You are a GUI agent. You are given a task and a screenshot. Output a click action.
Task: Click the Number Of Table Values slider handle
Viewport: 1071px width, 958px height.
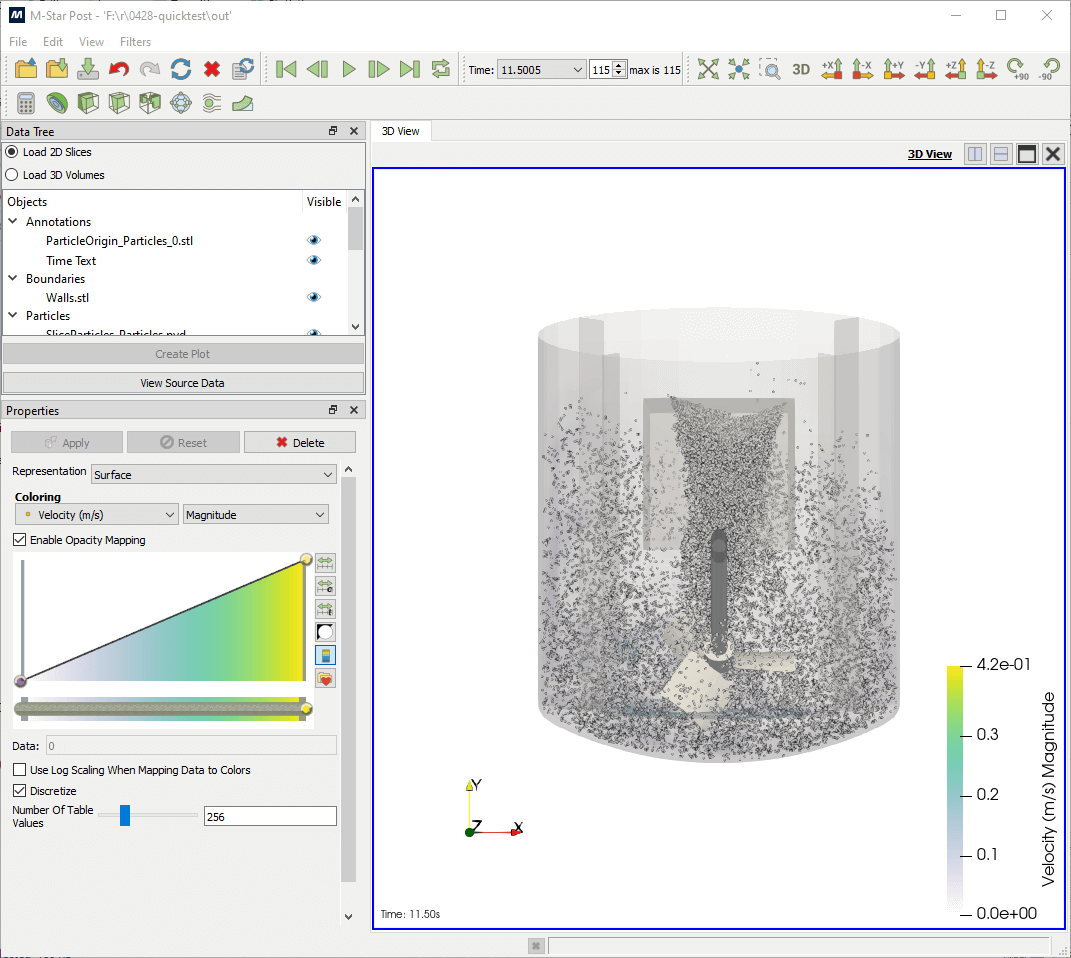[x=125, y=816]
